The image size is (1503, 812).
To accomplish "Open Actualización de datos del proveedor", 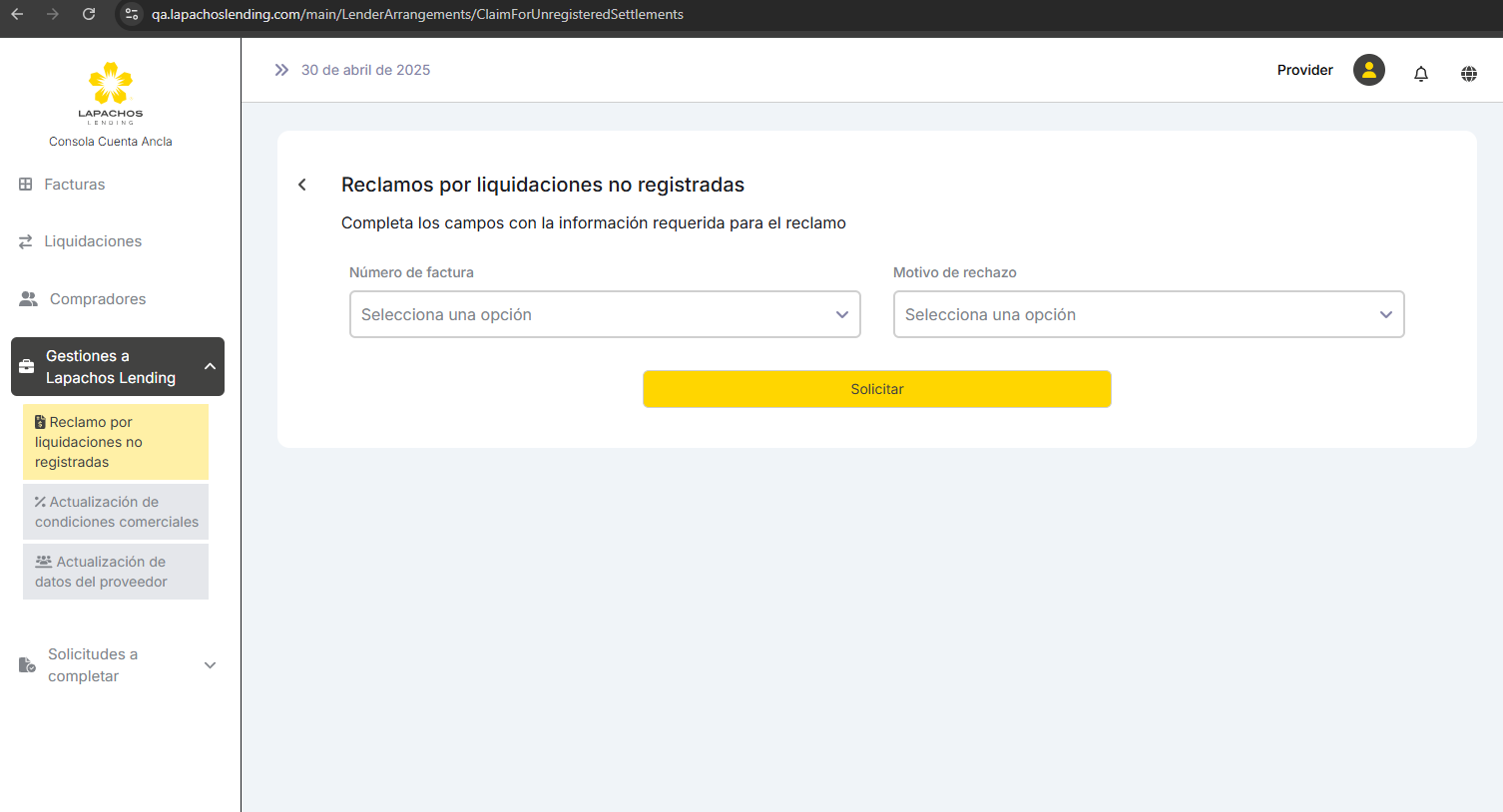I will (116, 572).
